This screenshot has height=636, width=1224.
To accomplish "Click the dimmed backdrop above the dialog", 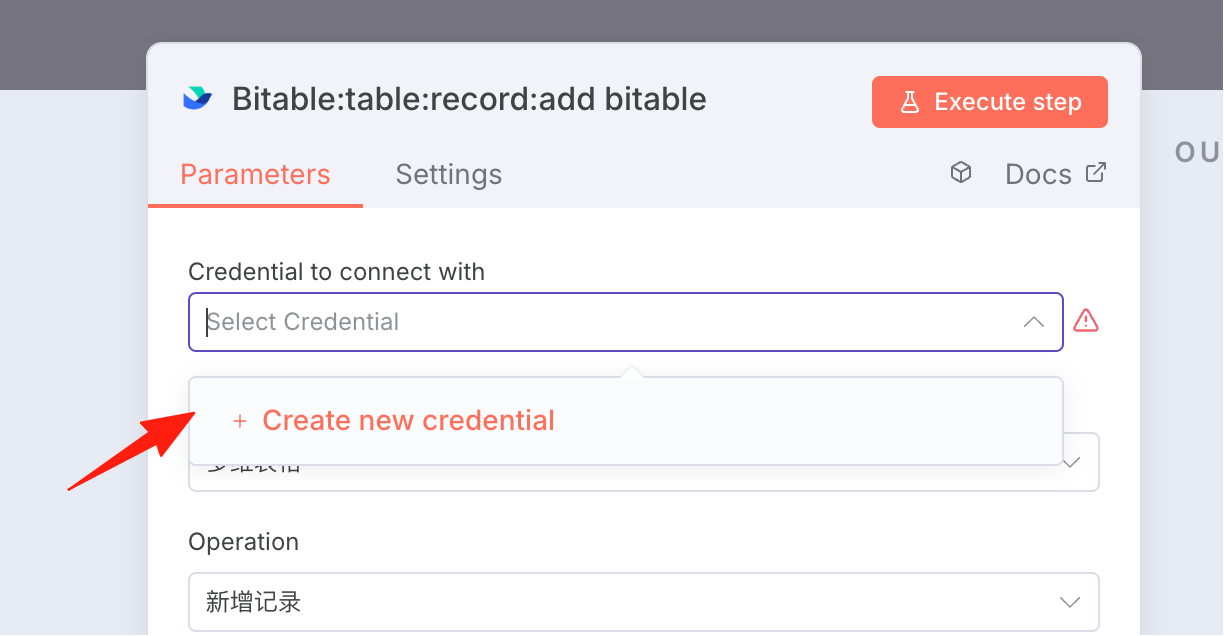I will pyautogui.click(x=612, y=20).
